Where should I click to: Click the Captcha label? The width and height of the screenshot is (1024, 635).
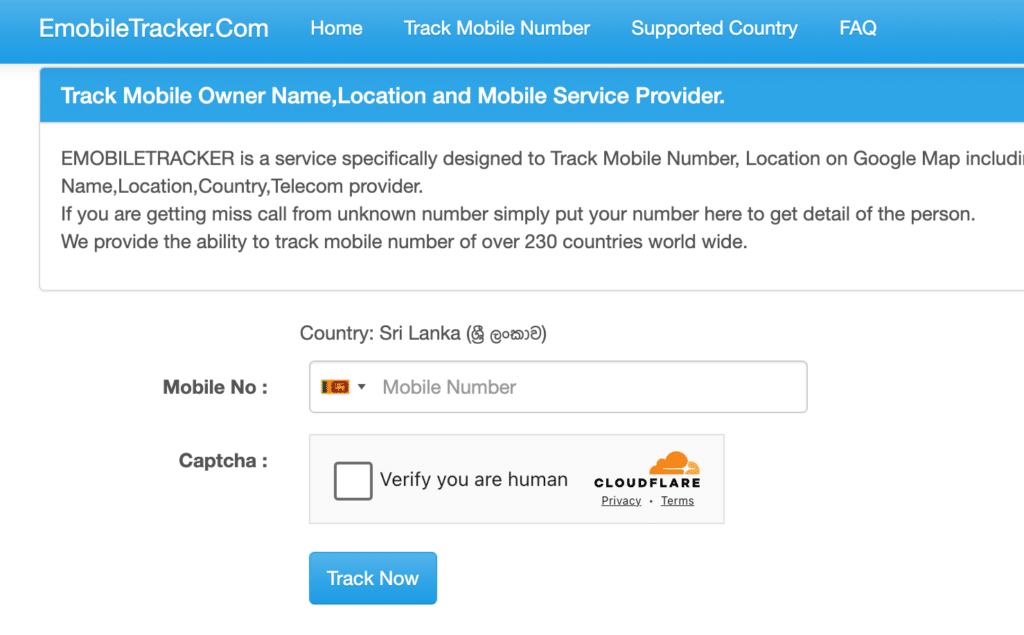[x=223, y=461]
